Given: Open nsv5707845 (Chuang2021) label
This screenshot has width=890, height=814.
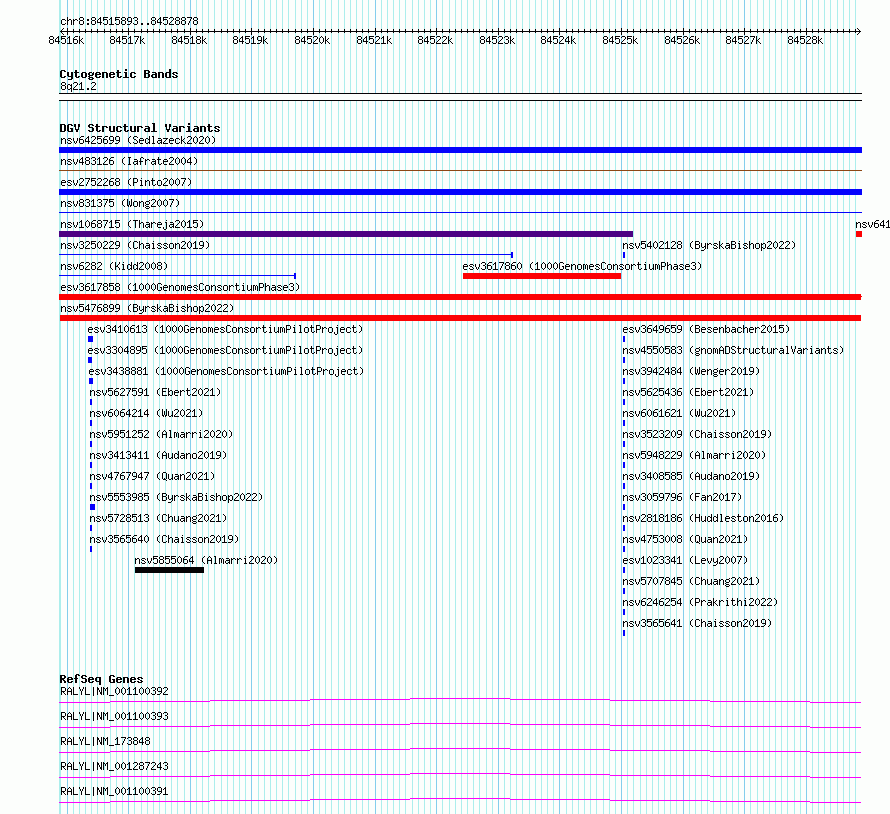Looking at the screenshot, I should coord(691,581).
